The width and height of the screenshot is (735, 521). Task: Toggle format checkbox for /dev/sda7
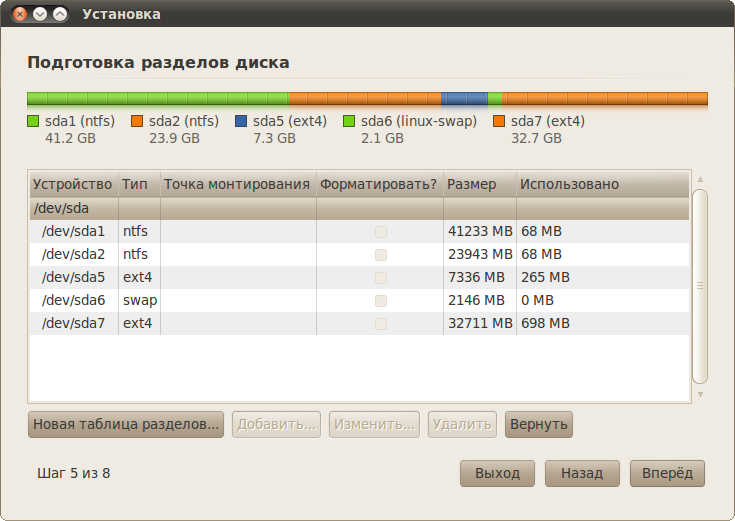(x=381, y=324)
